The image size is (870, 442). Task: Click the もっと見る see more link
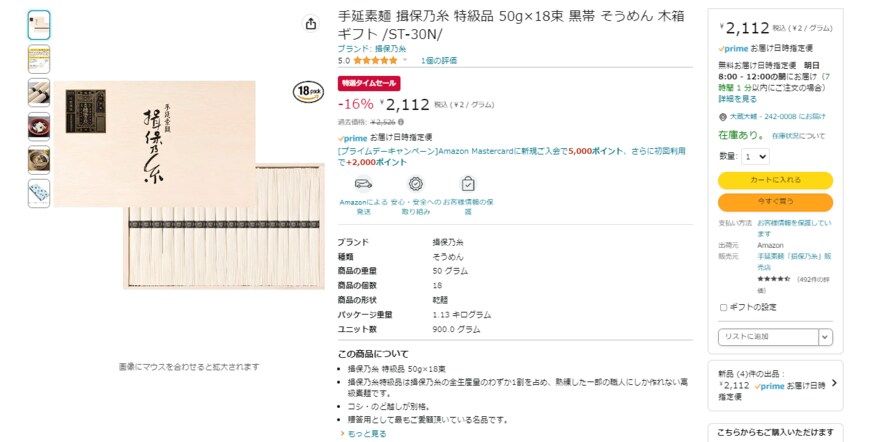[x=365, y=433]
